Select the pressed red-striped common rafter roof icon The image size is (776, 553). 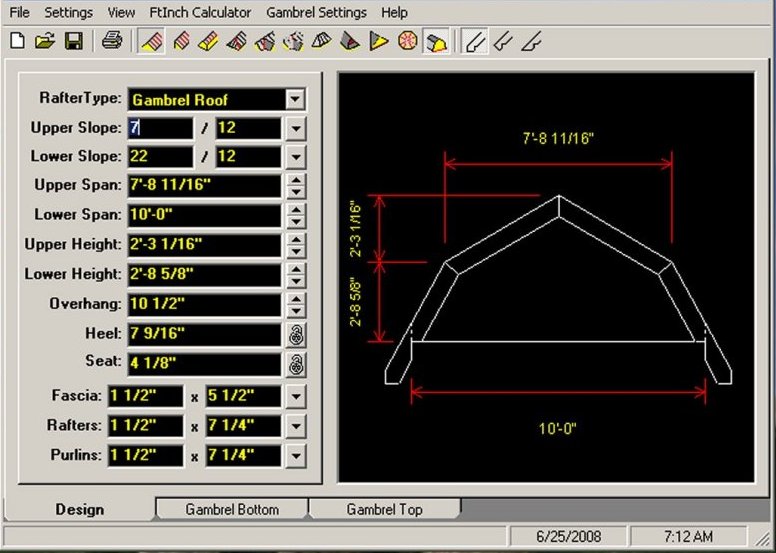click(151, 41)
